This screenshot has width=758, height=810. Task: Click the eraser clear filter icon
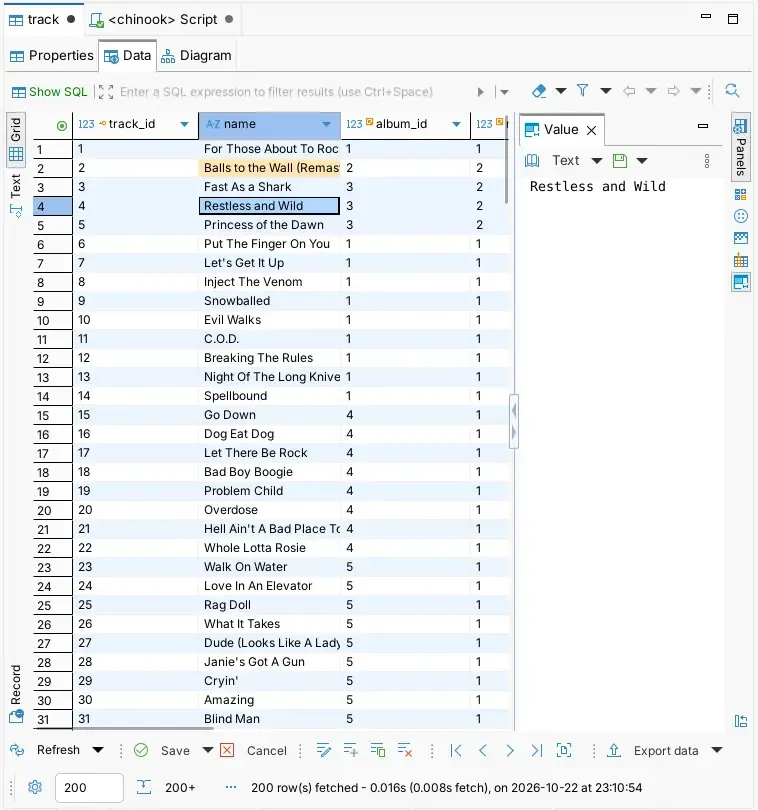coord(539,91)
